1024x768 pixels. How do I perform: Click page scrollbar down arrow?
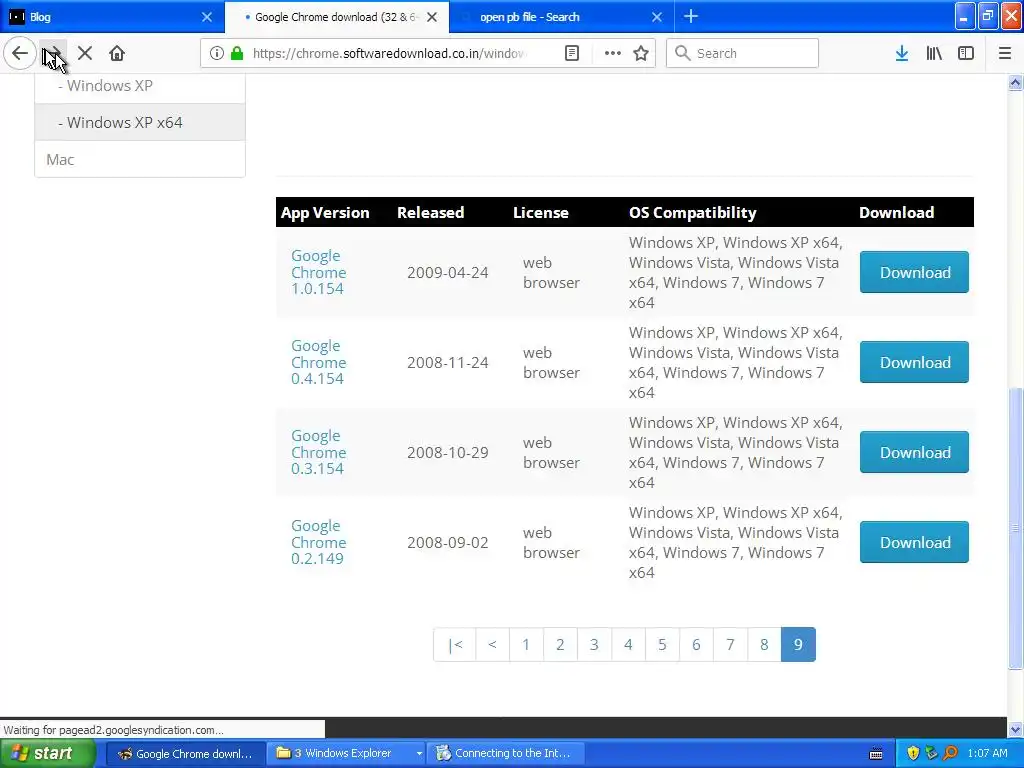[1016, 729]
